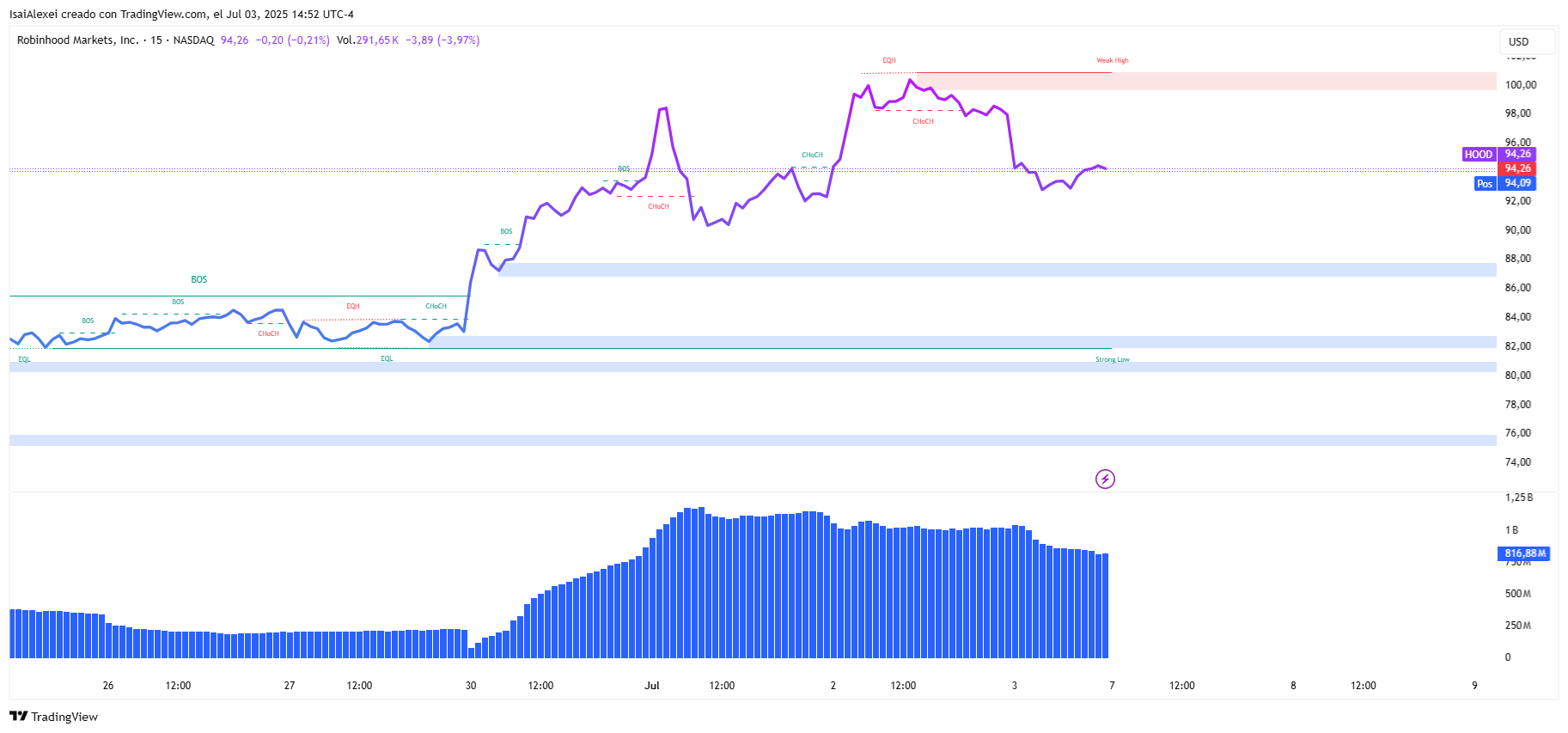The height and width of the screenshot is (733, 1568).
Task: Click the 84,00 price axis level
Action: pyautogui.click(x=1518, y=317)
